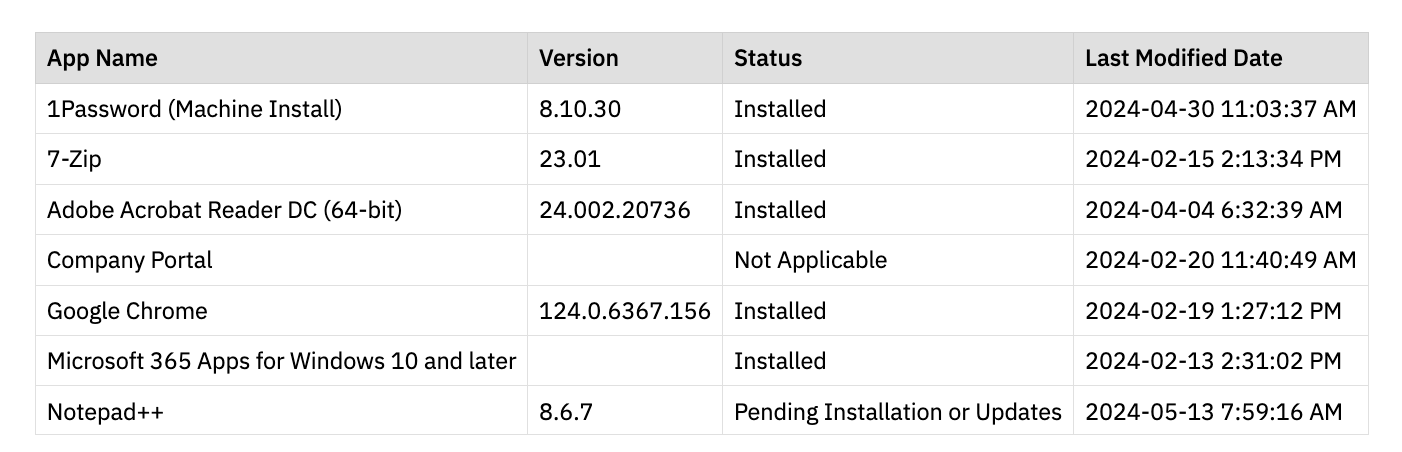Select the Company Portal entry
Image resolution: width=1402 pixels, height=452 pixels.
click(x=130, y=260)
